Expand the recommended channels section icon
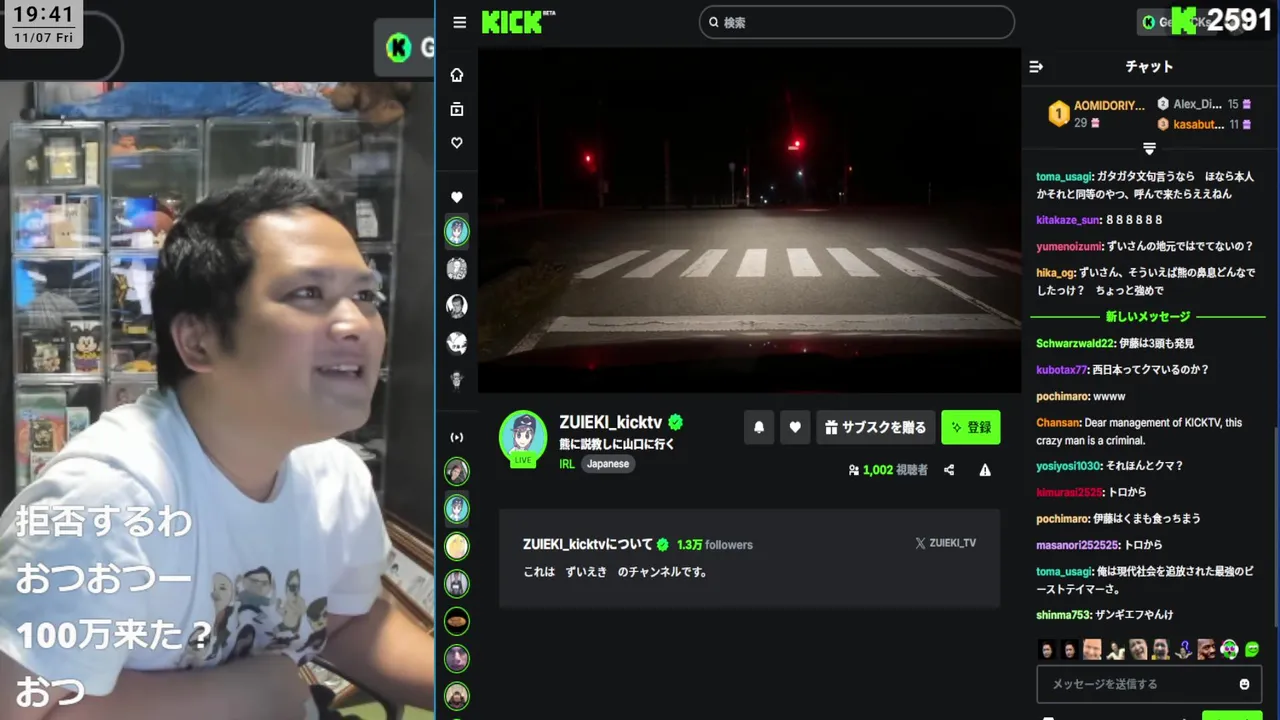This screenshot has height=720, width=1280. point(457,437)
